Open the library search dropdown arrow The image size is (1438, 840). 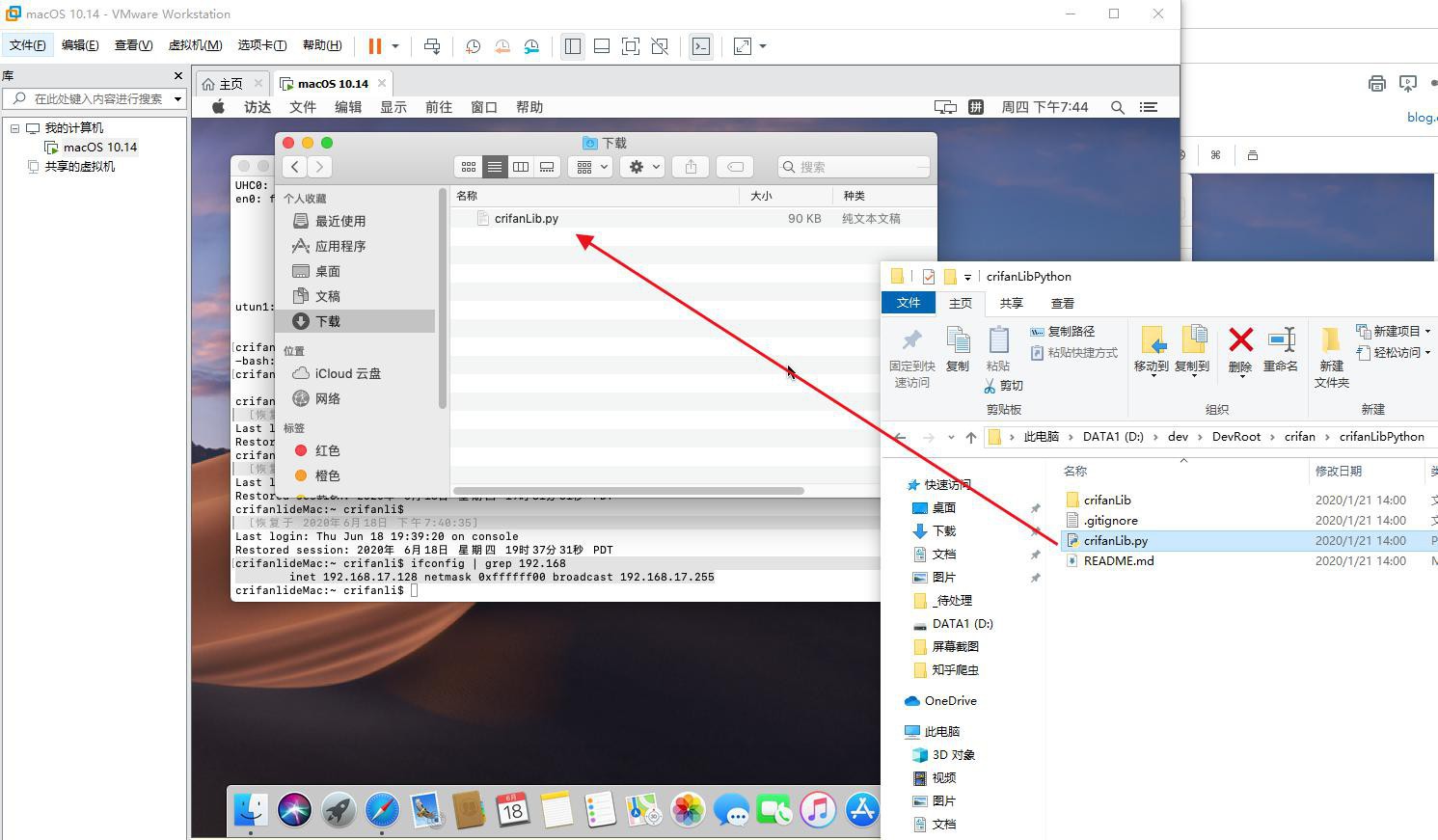(177, 98)
